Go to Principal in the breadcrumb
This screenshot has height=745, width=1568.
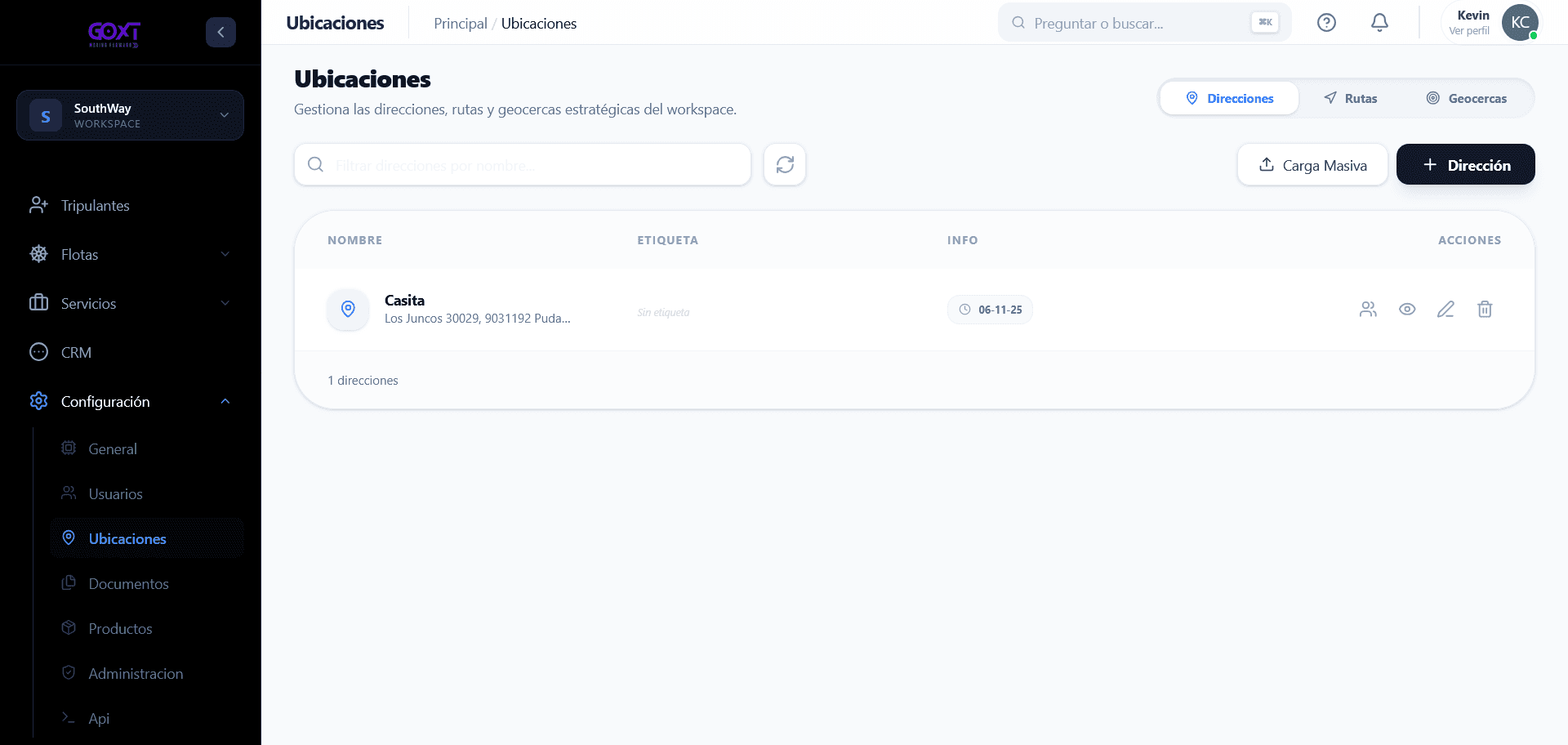click(x=461, y=24)
